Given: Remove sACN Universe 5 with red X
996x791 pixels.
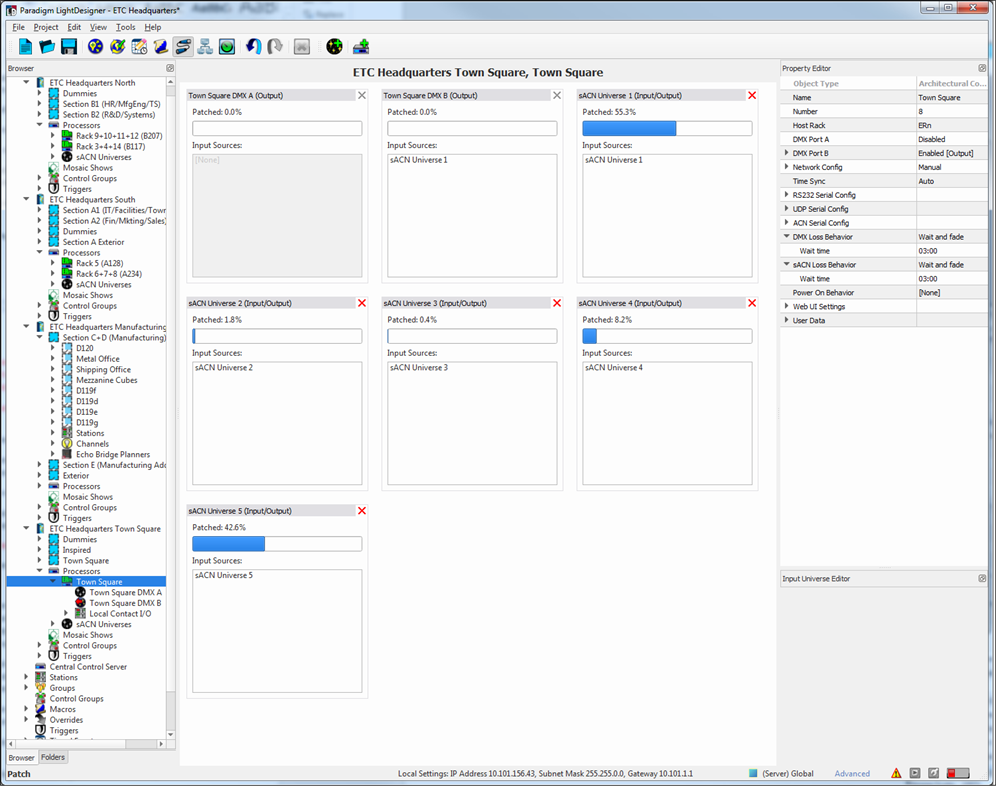Looking at the screenshot, I should (x=362, y=511).
